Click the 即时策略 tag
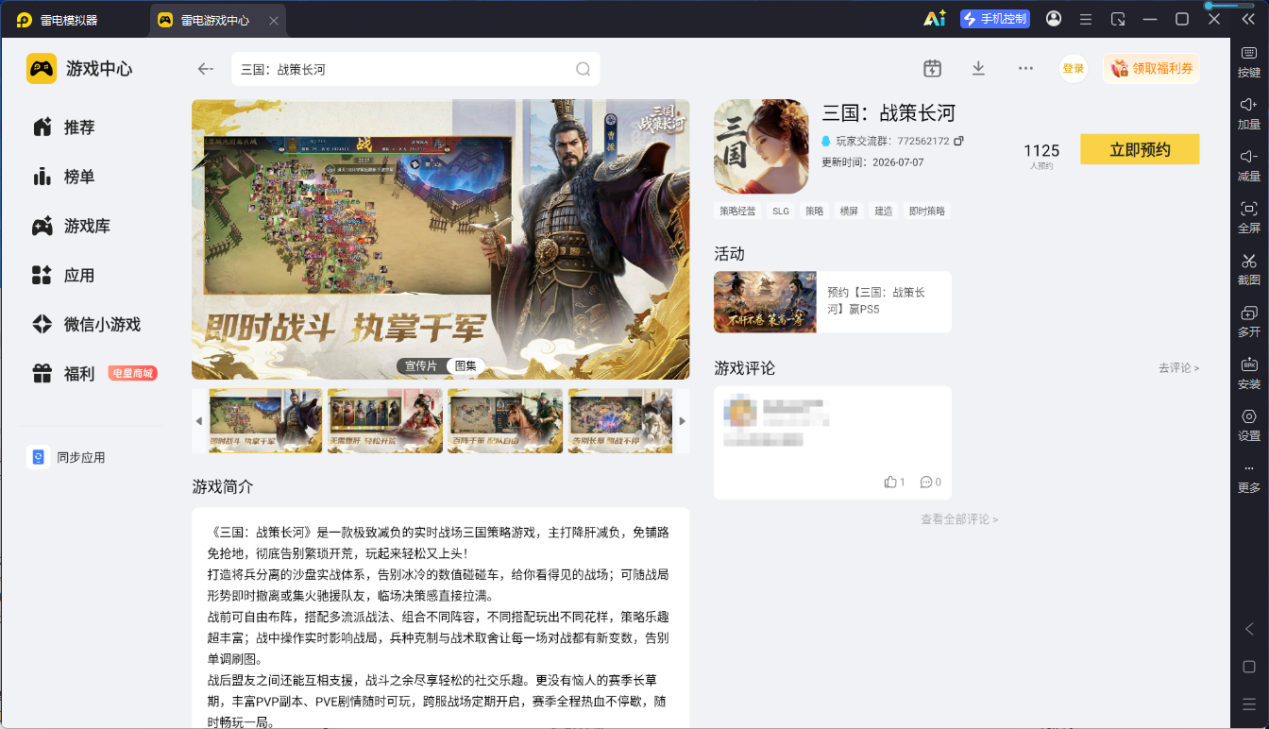Image resolution: width=1269 pixels, height=729 pixels. 926,211
